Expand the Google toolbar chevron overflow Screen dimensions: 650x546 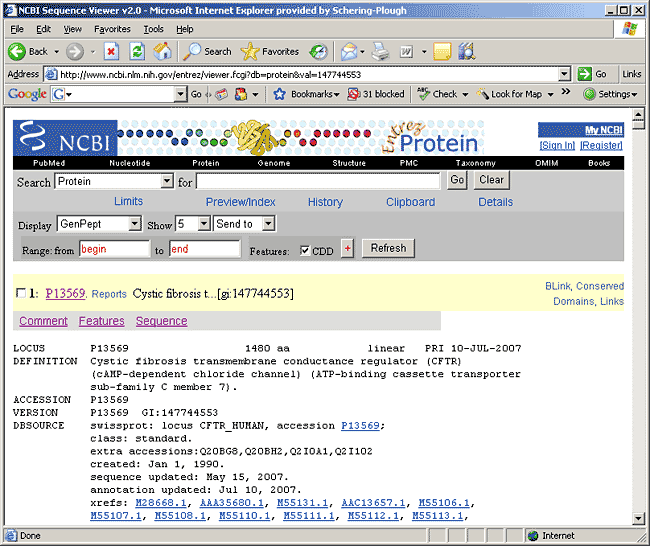click(x=566, y=91)
